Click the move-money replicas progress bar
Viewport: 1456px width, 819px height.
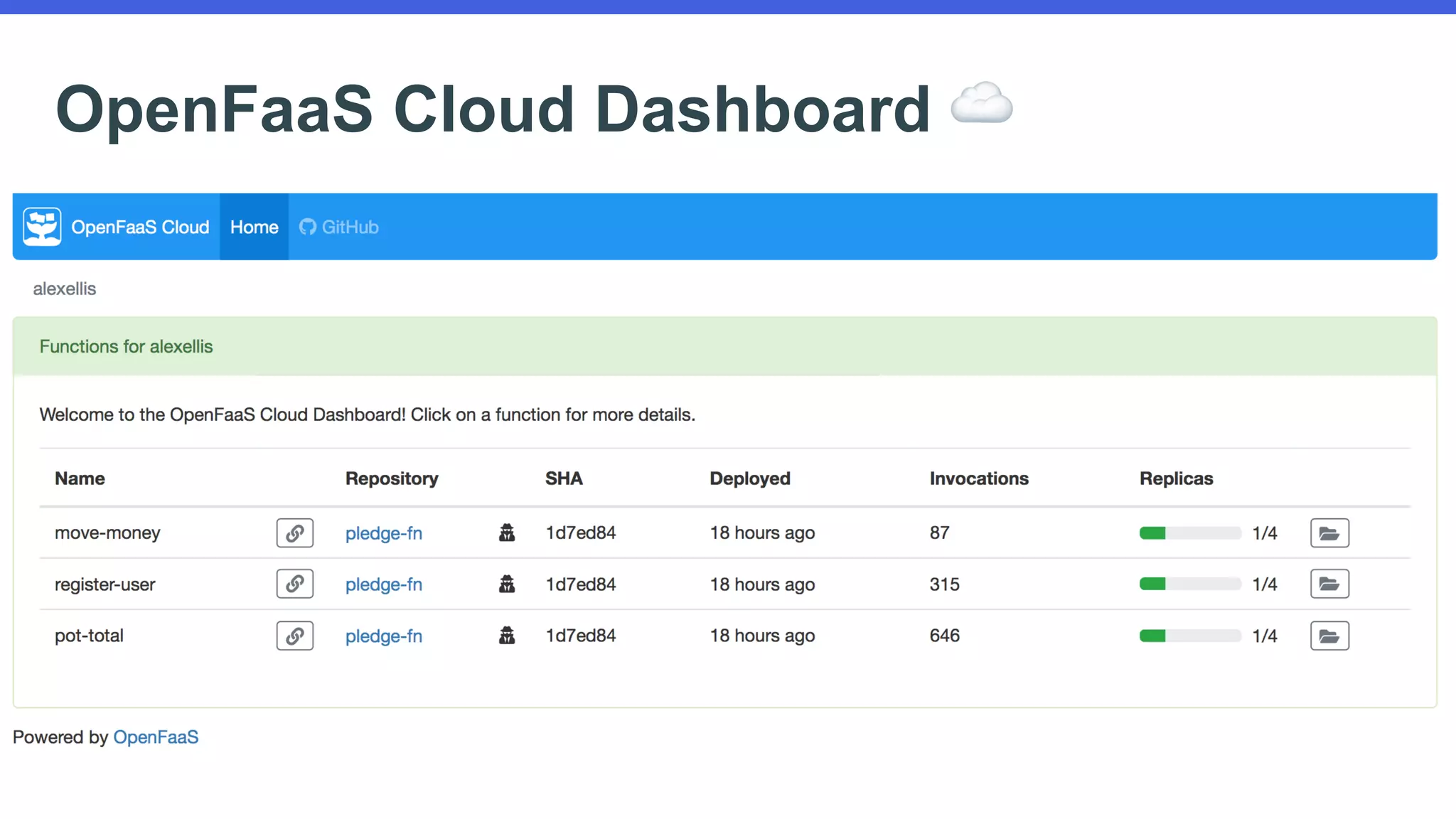(1190, 533)
